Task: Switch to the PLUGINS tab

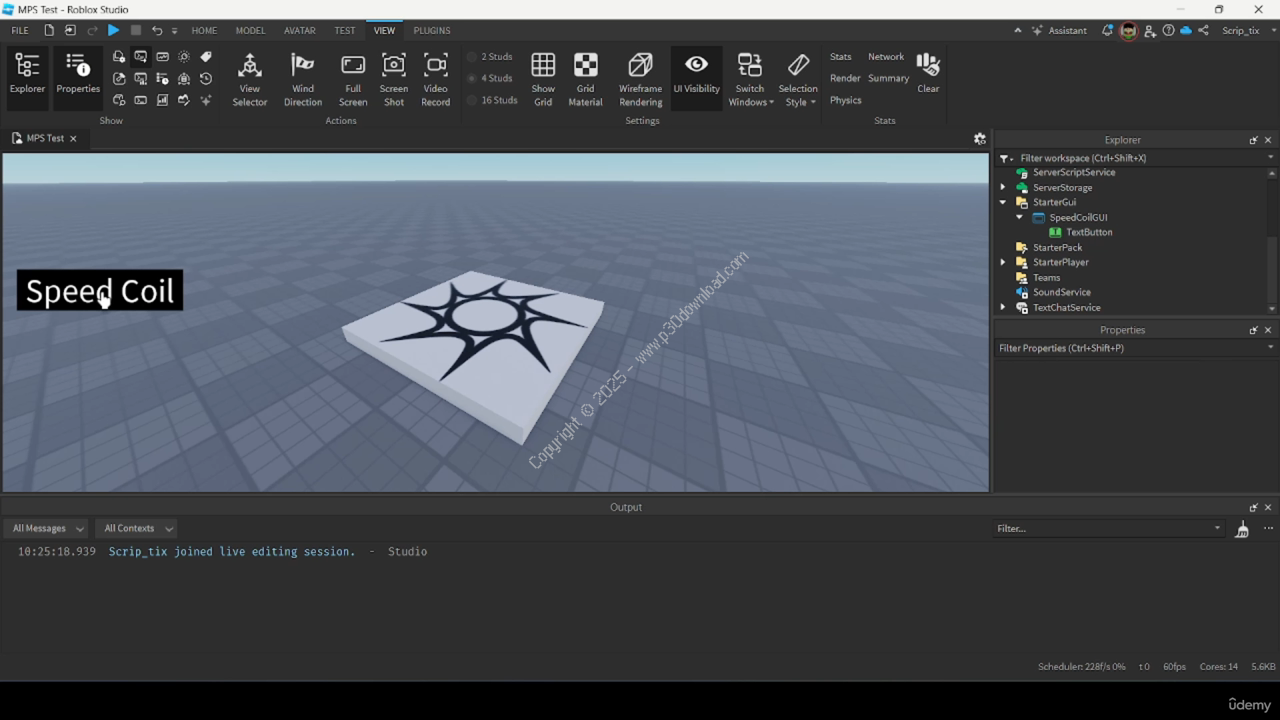Action: coord(432,30)
